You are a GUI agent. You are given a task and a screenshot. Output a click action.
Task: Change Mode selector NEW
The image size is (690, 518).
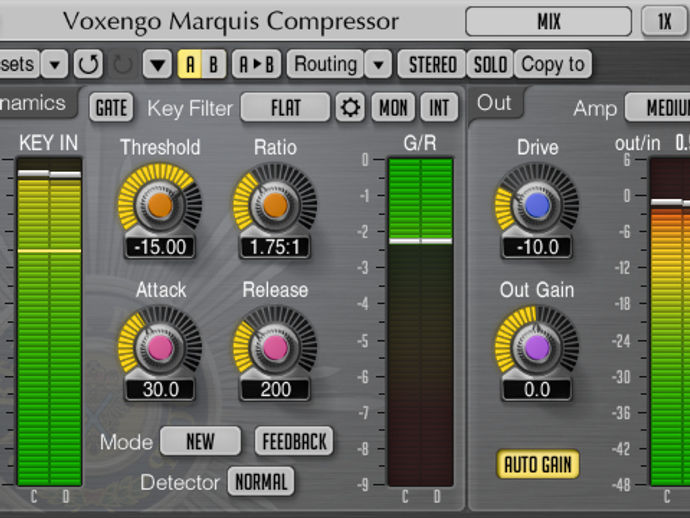coord(200,441)
